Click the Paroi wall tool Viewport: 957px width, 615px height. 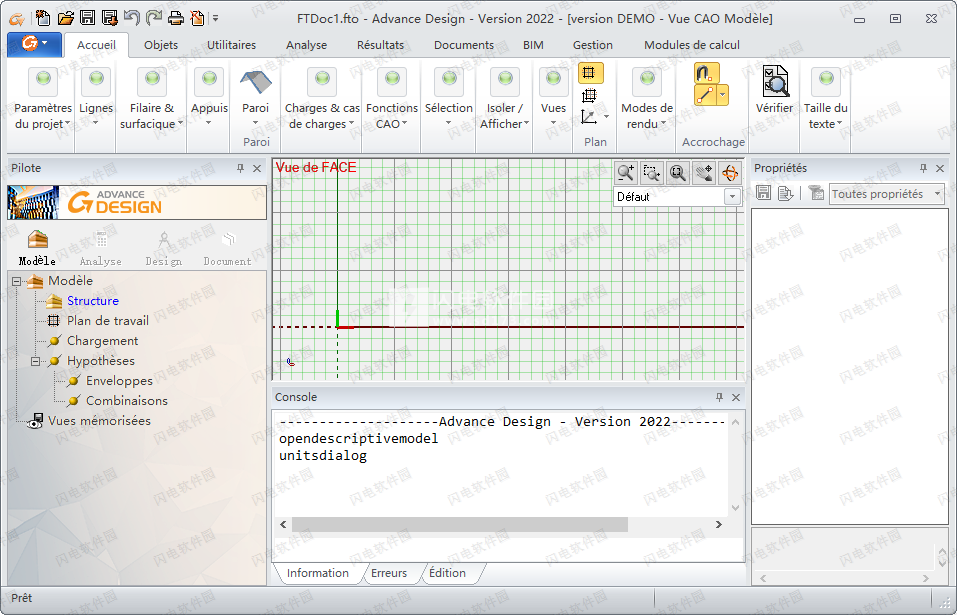click(256, 84)
